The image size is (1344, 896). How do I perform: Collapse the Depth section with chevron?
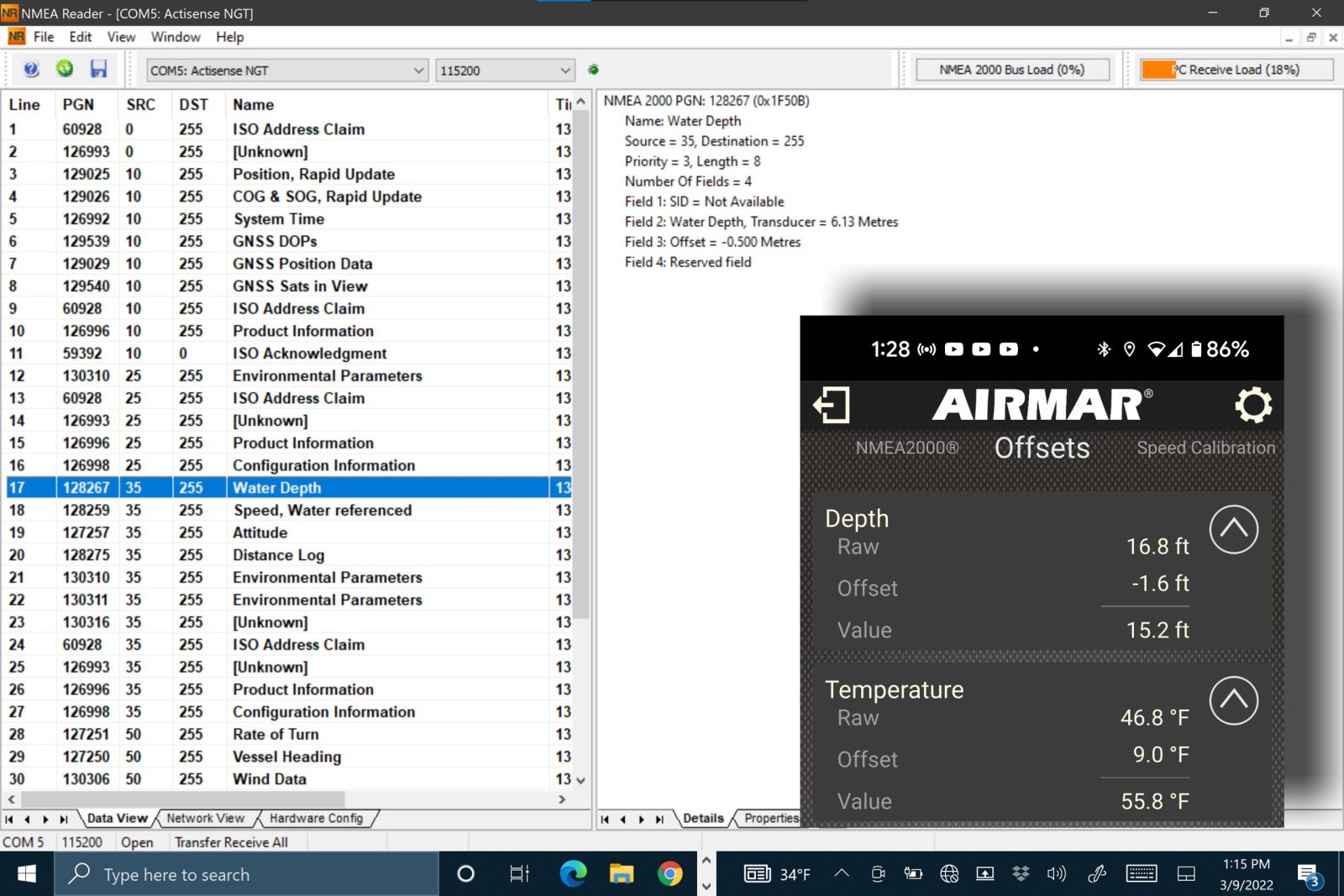(x=1232, y=530)
